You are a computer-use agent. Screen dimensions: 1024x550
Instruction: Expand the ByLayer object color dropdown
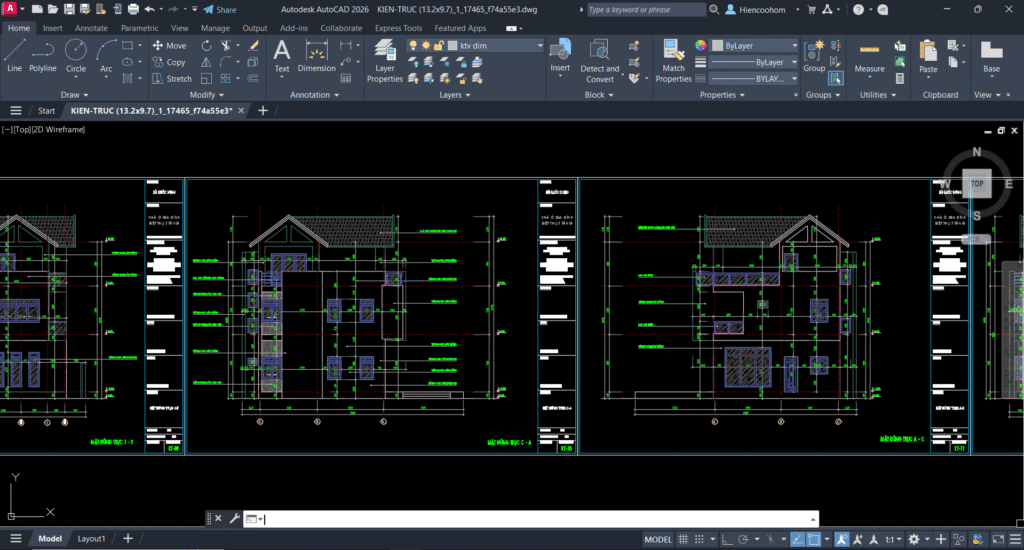click(x=793, y=46)
